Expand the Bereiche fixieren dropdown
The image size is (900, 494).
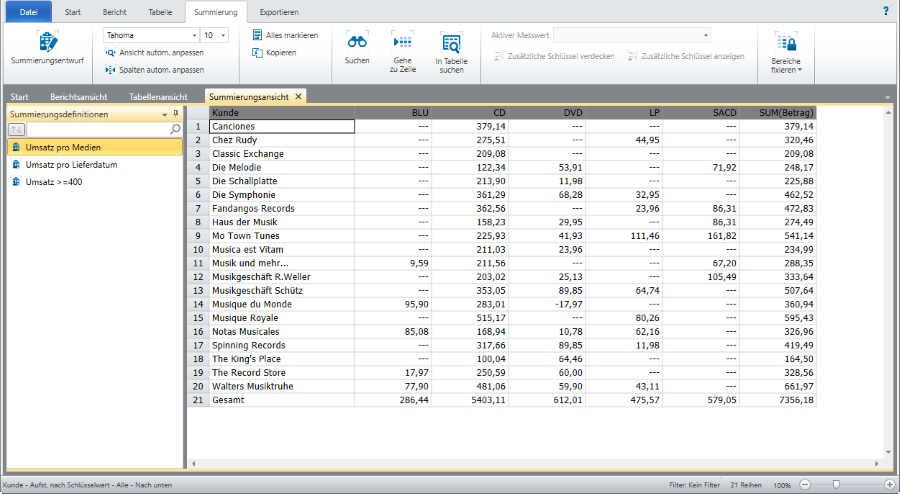click(784, 70)
